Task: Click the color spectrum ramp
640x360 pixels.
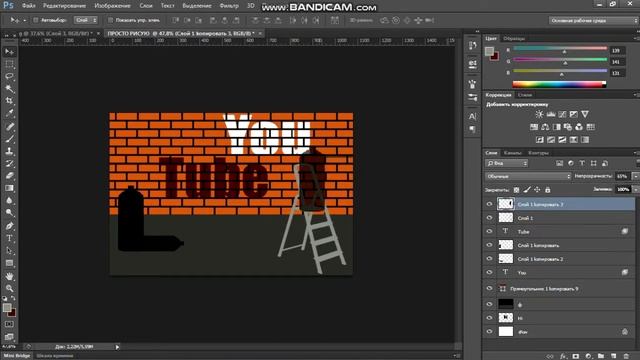Action: [x=559, y=84]
